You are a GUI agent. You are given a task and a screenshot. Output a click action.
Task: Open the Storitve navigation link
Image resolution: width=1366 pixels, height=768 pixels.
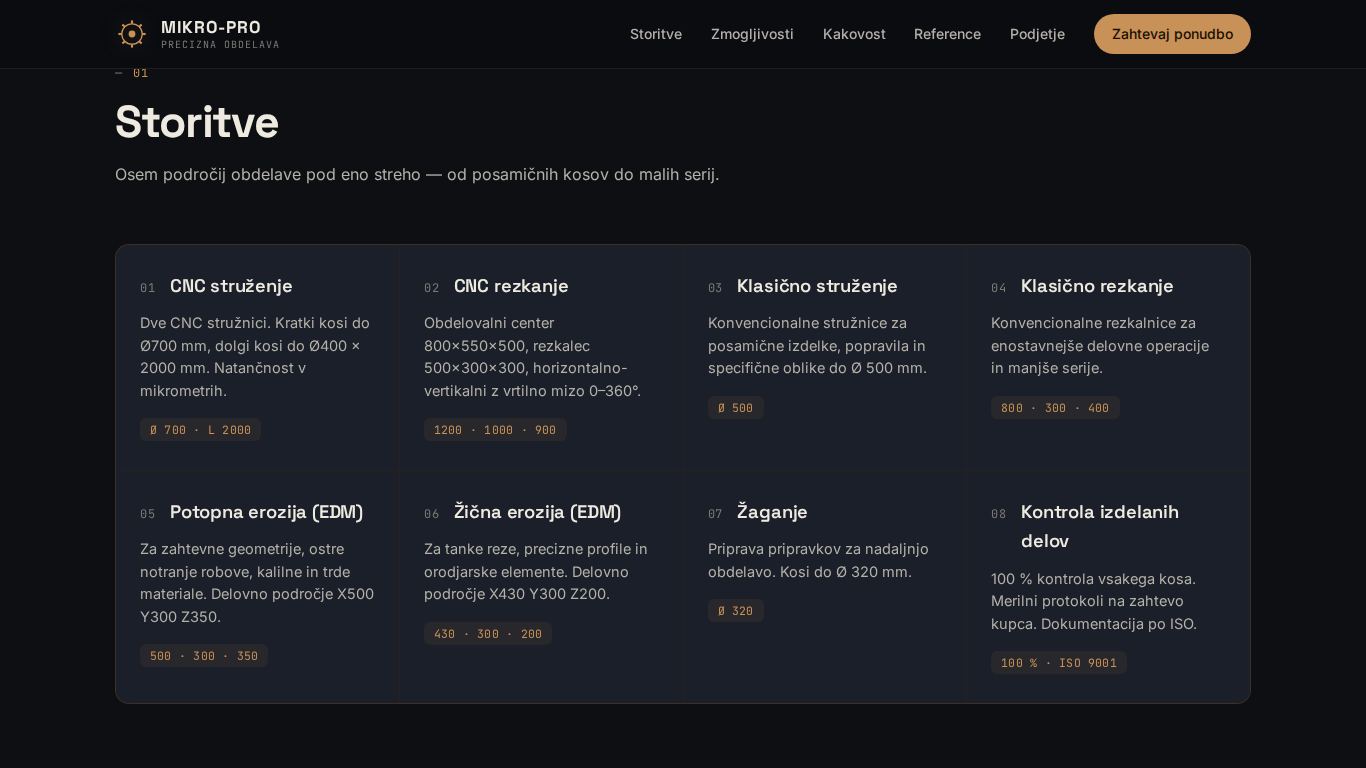656,34
